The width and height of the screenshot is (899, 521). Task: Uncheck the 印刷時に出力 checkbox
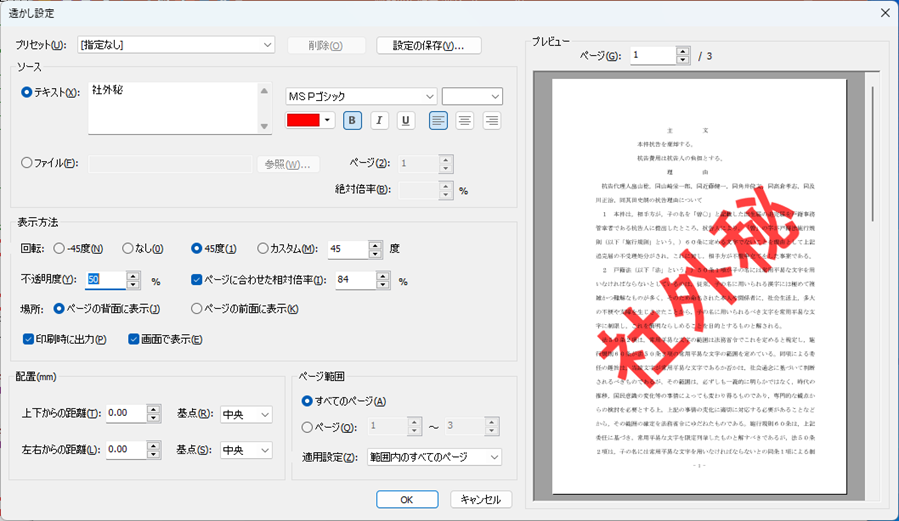(29, 339)
